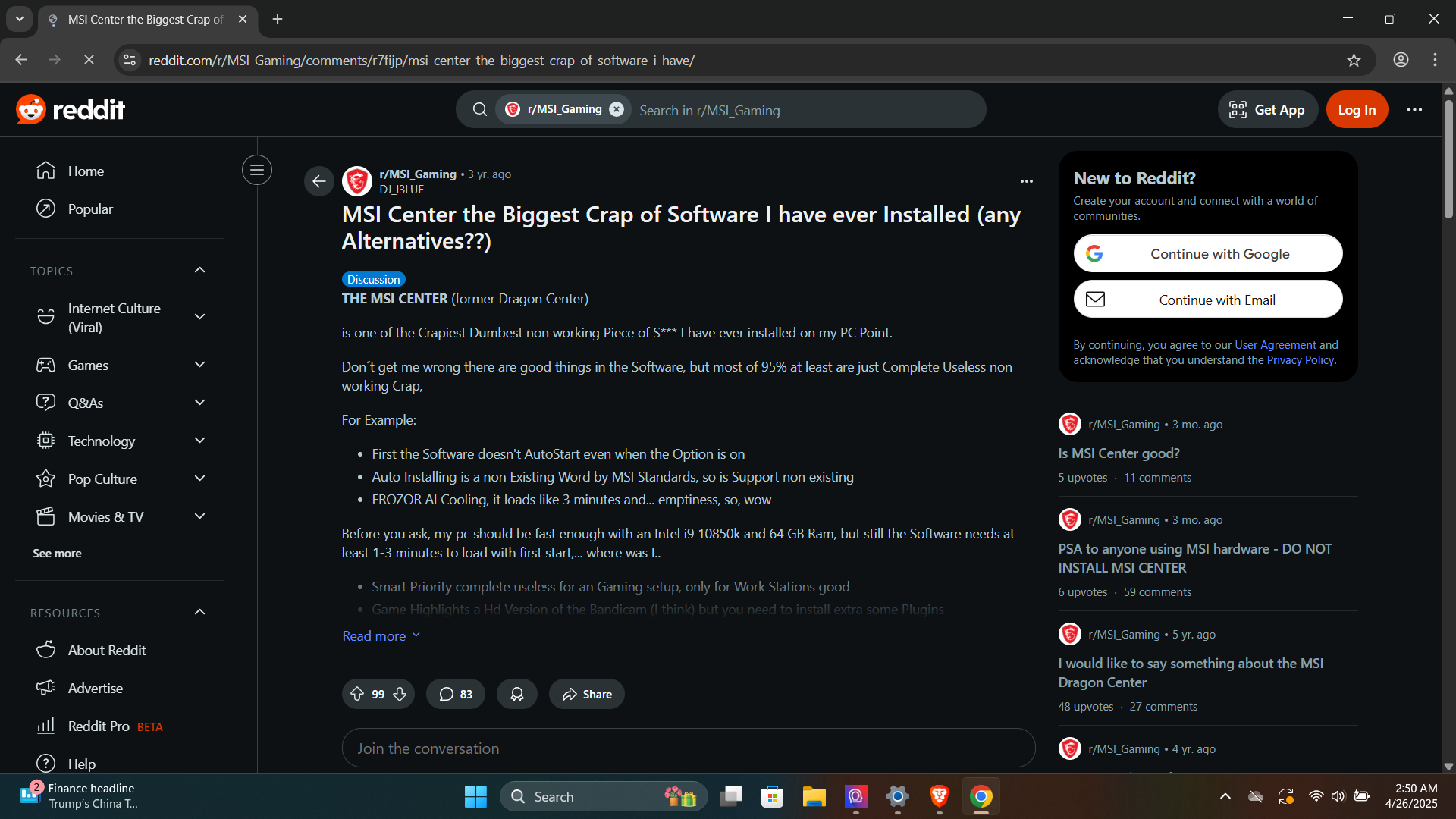Click the back arrow beside the post header

(319, 181)
